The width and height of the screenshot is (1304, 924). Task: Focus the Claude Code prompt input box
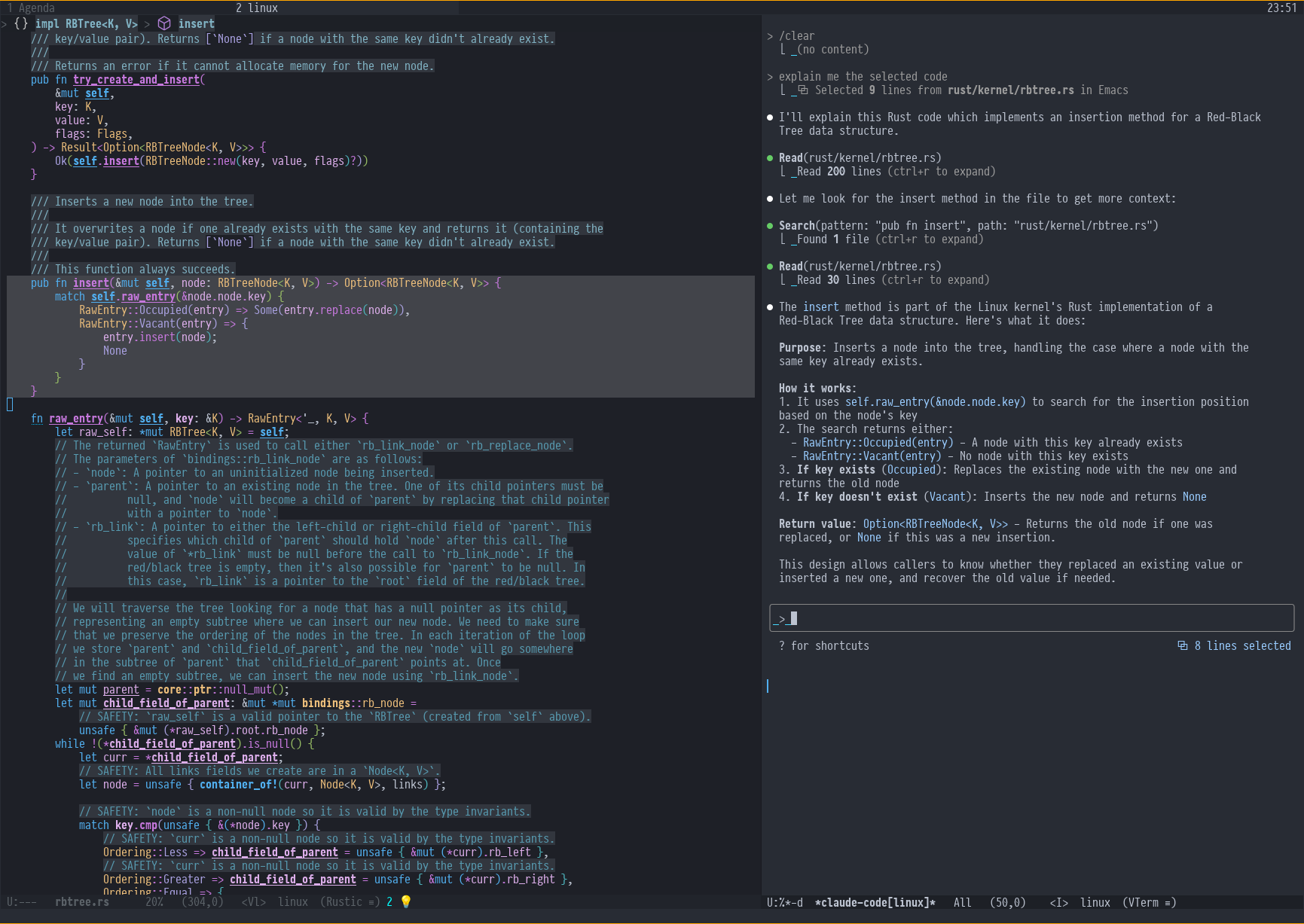point(1031,618)
